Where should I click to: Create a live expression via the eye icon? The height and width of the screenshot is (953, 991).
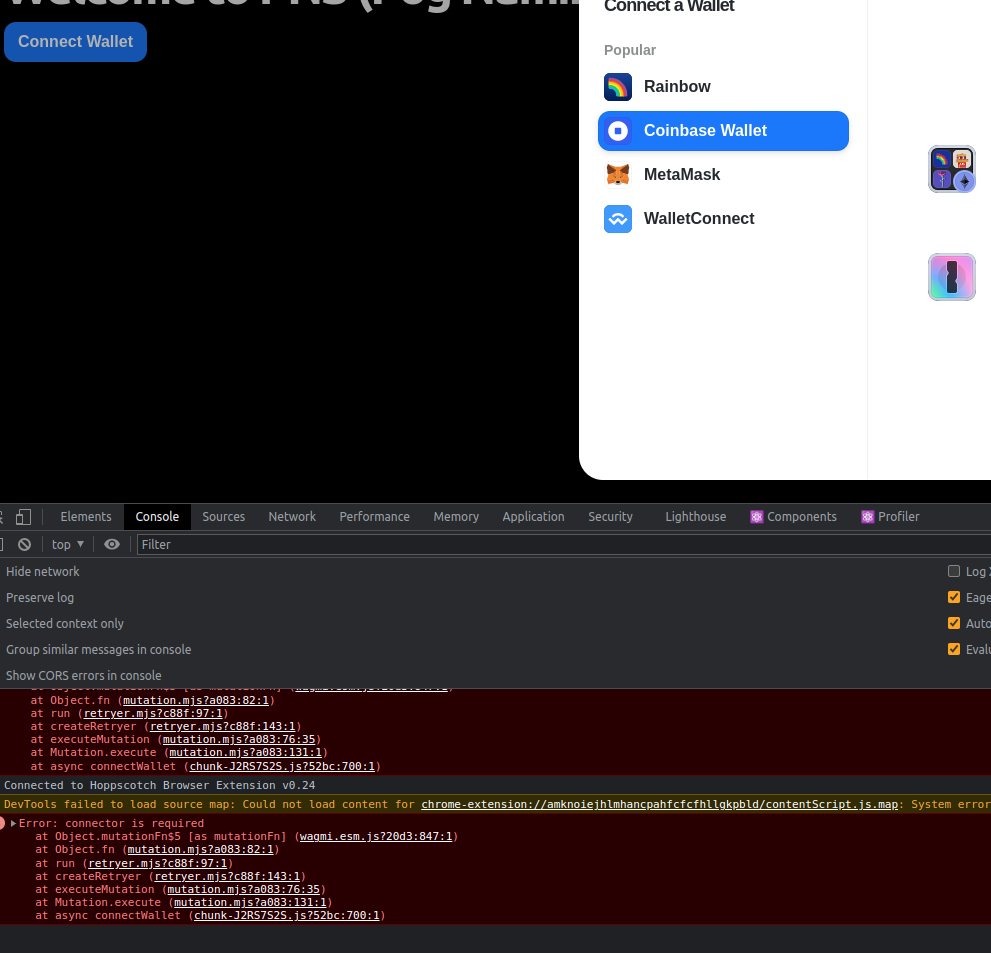112,544
